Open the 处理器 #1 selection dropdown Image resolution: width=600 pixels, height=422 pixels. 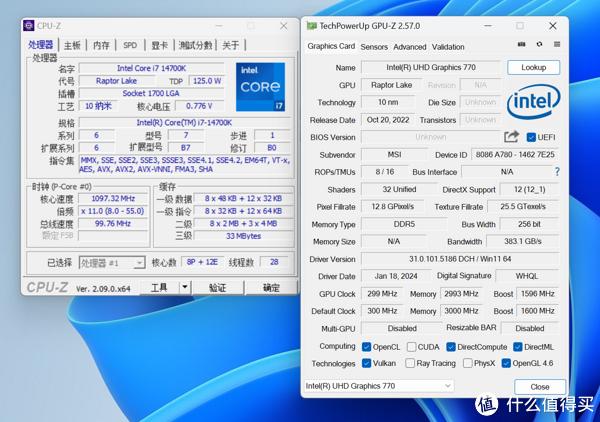112,263
